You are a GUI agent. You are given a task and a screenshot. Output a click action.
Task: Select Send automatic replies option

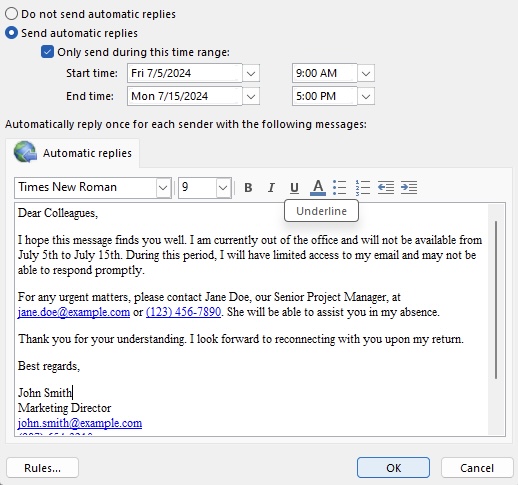[11, 33]
